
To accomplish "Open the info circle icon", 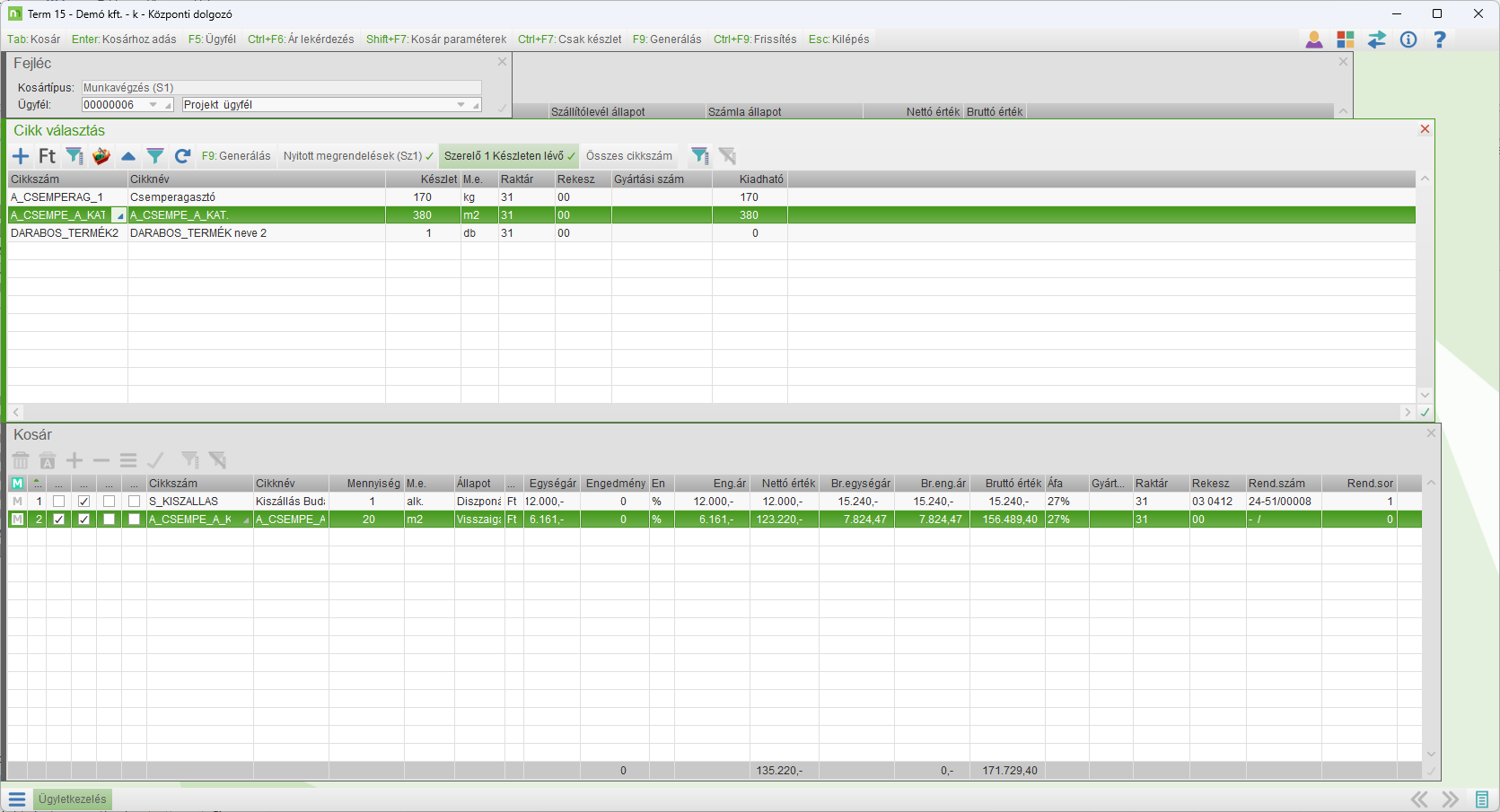I will 1408,39.
